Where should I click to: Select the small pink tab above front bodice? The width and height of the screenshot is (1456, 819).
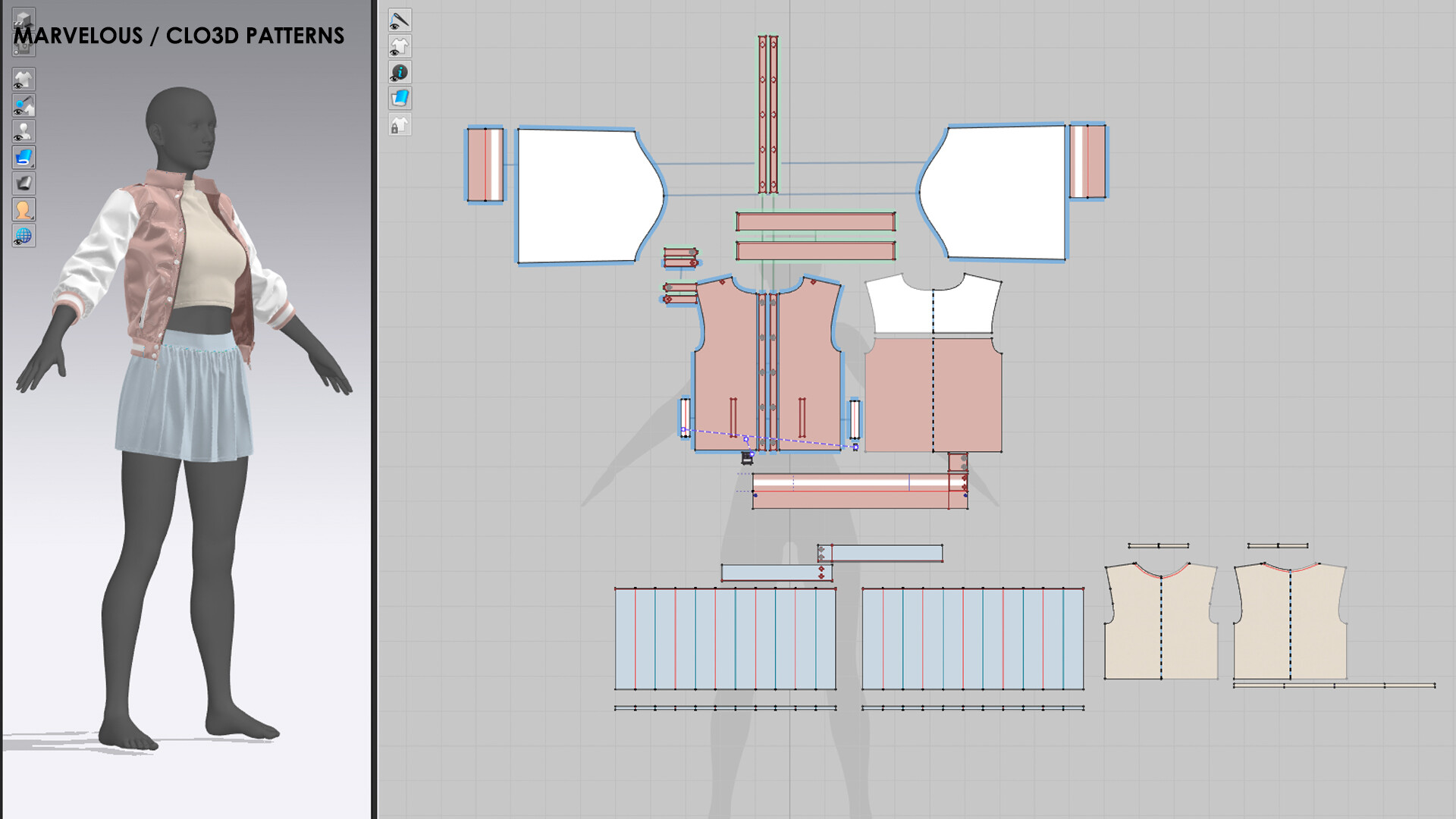pyautogui.click(x=680, y=258)
